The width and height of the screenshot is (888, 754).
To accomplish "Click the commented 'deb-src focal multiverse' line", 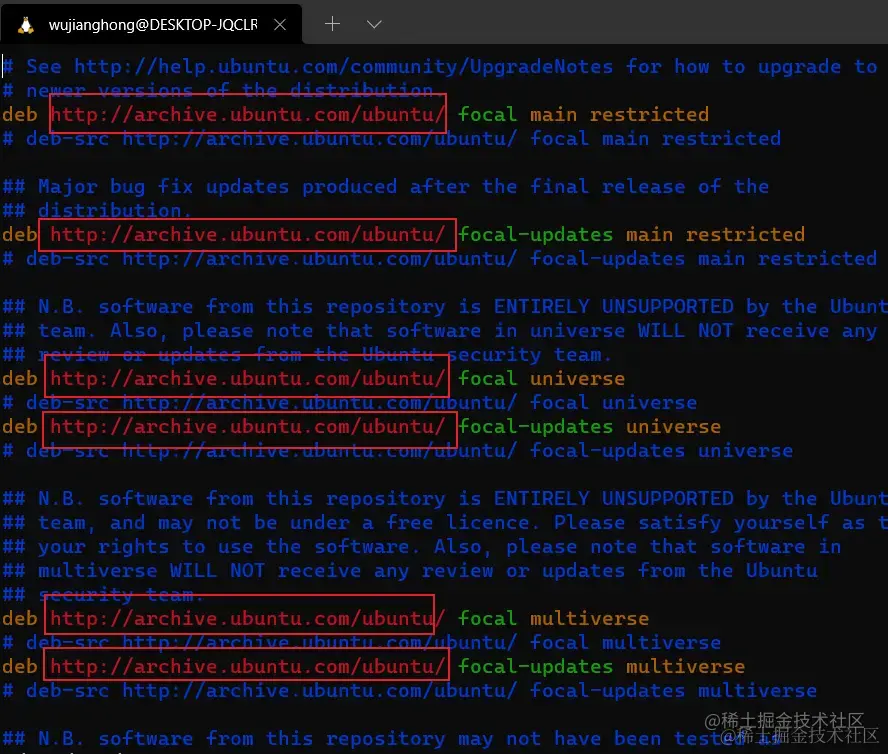I will pyautogui.click(x=362, y=643).
